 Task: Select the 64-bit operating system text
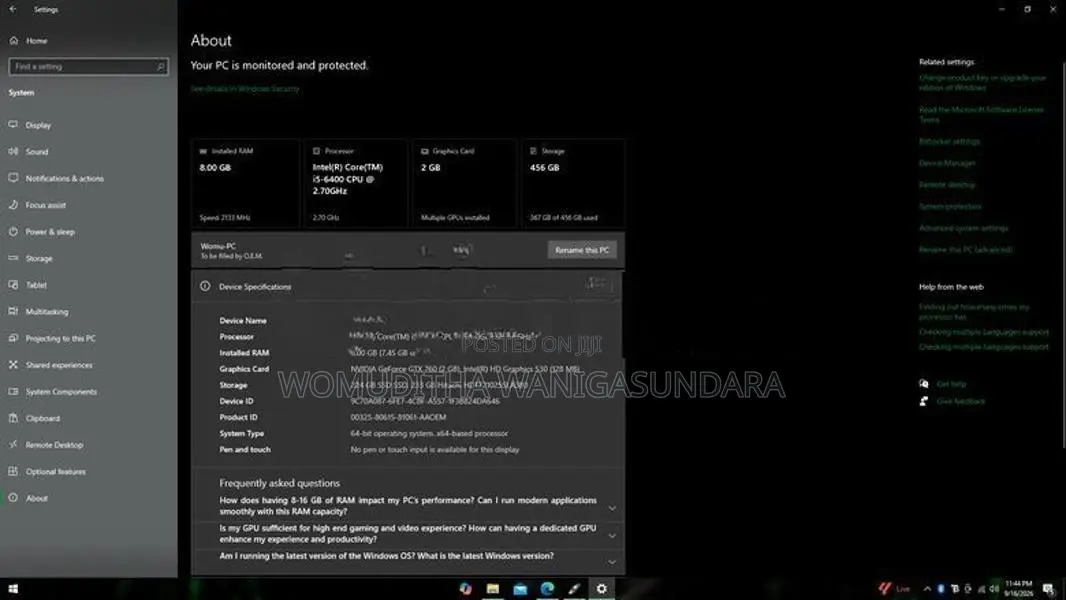click(429, 434)
